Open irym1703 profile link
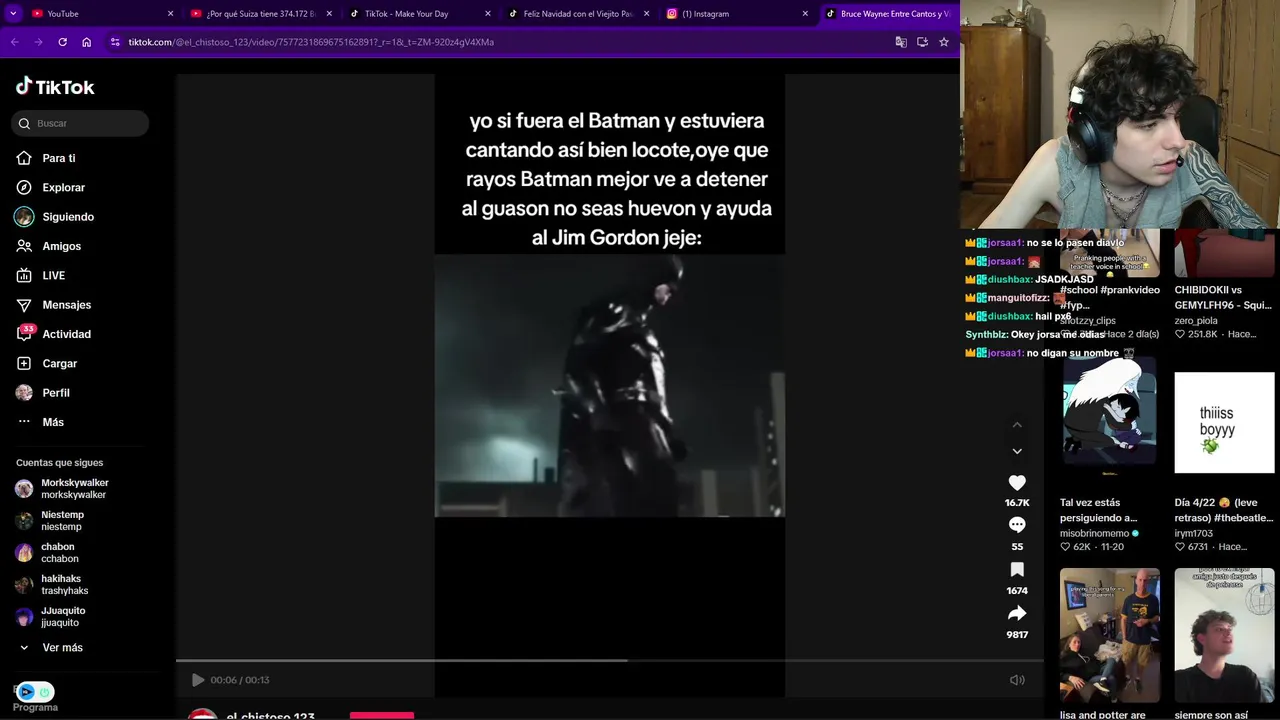Image resolution: width=1280 pixels, height=720 pixels. click(1194, 534)
